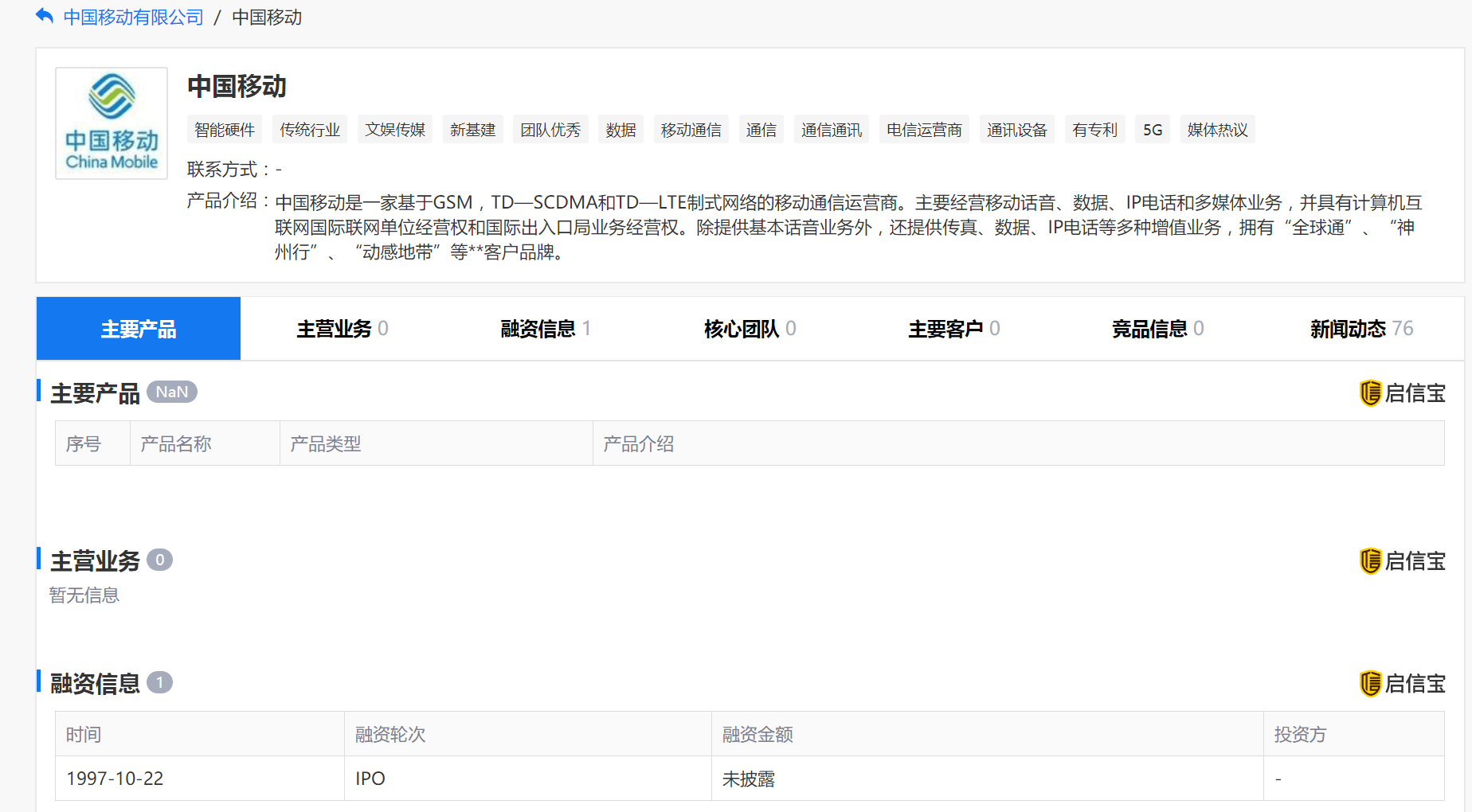Click the 产品介绍 column header

click(1019, 443)
